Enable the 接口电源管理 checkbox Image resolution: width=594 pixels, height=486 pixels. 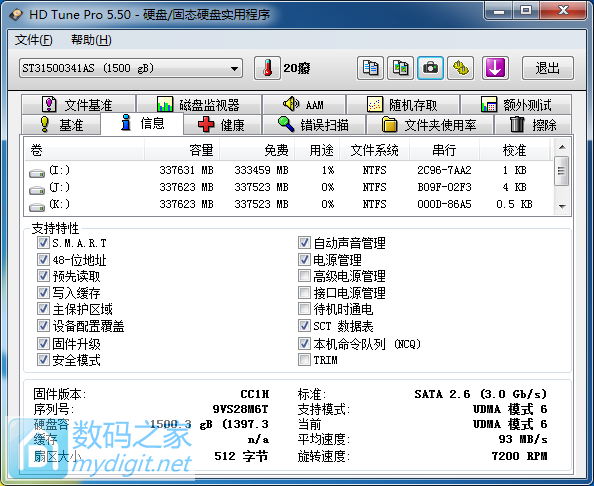[x=304, y=293]
